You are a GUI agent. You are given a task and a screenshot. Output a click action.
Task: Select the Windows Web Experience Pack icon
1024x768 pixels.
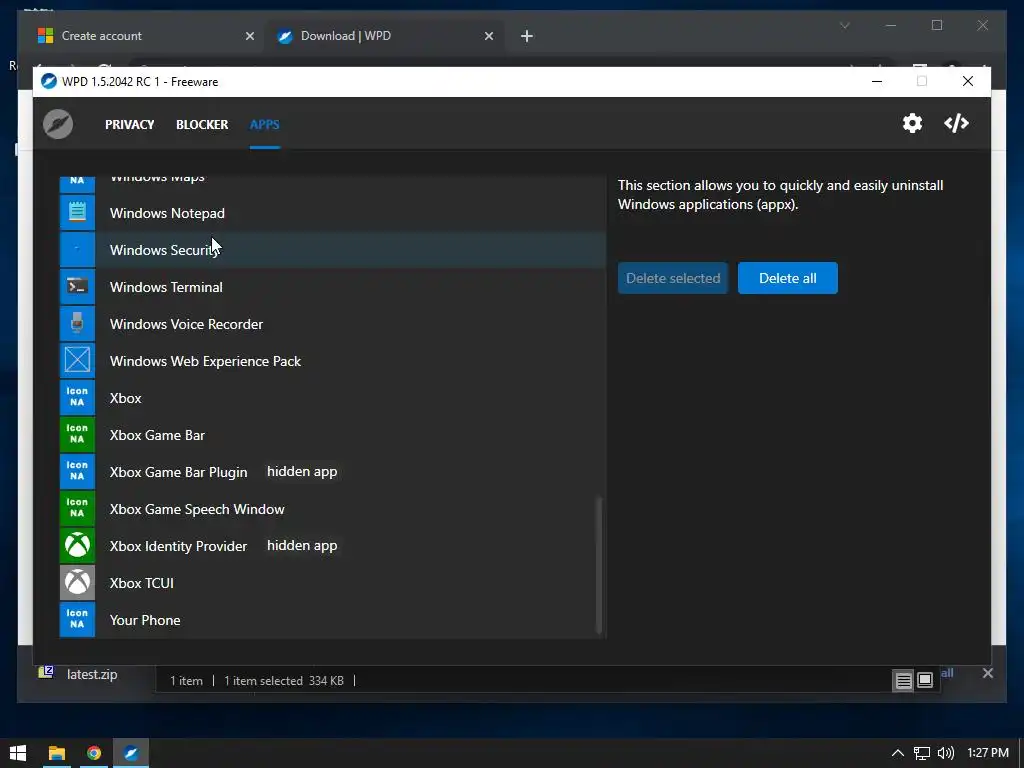coord(77,360)
